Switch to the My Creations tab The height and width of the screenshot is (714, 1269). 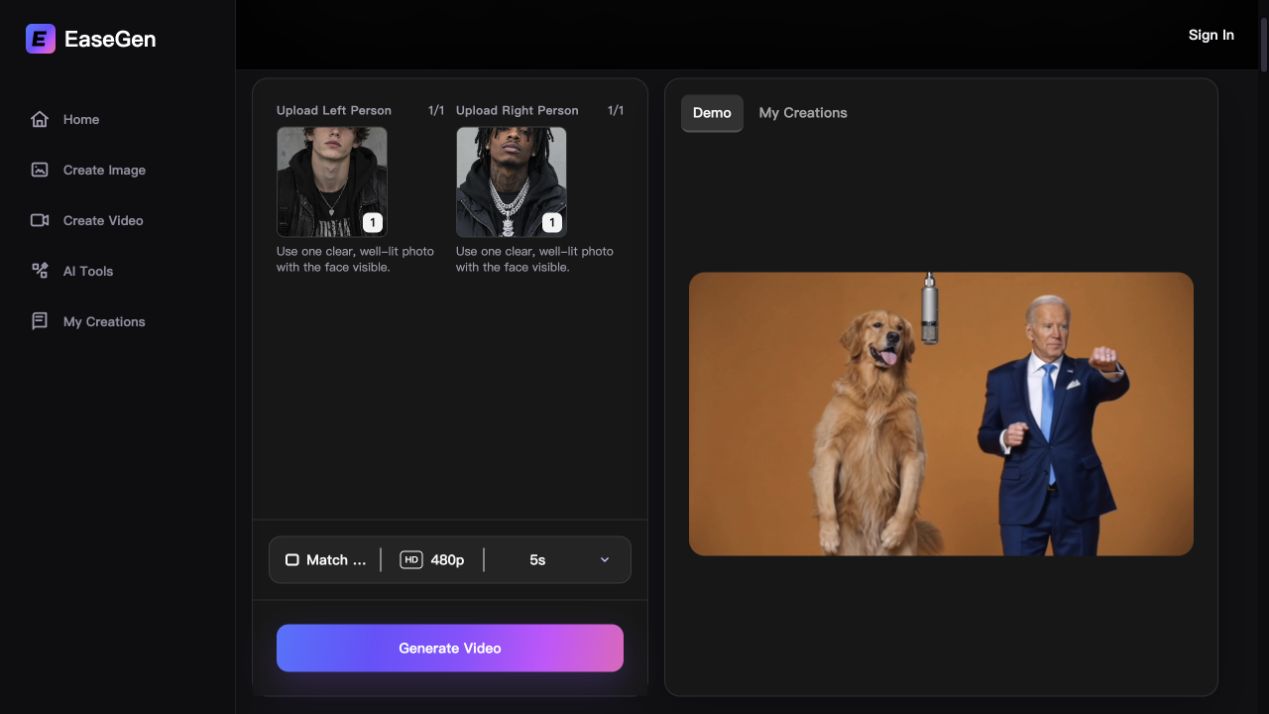[803, 113]
